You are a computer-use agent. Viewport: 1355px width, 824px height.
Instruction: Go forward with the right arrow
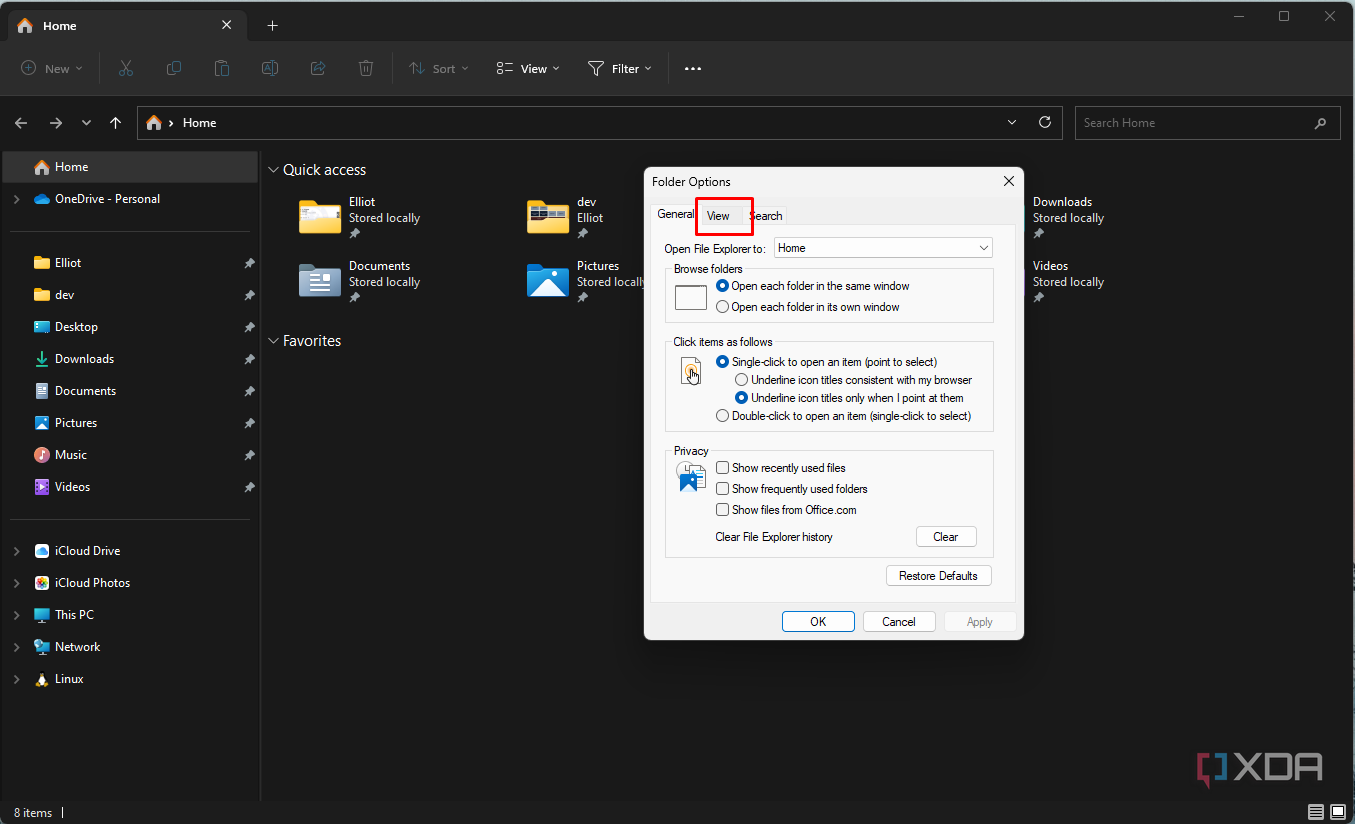pyautogui.click(x=56, y=123)
